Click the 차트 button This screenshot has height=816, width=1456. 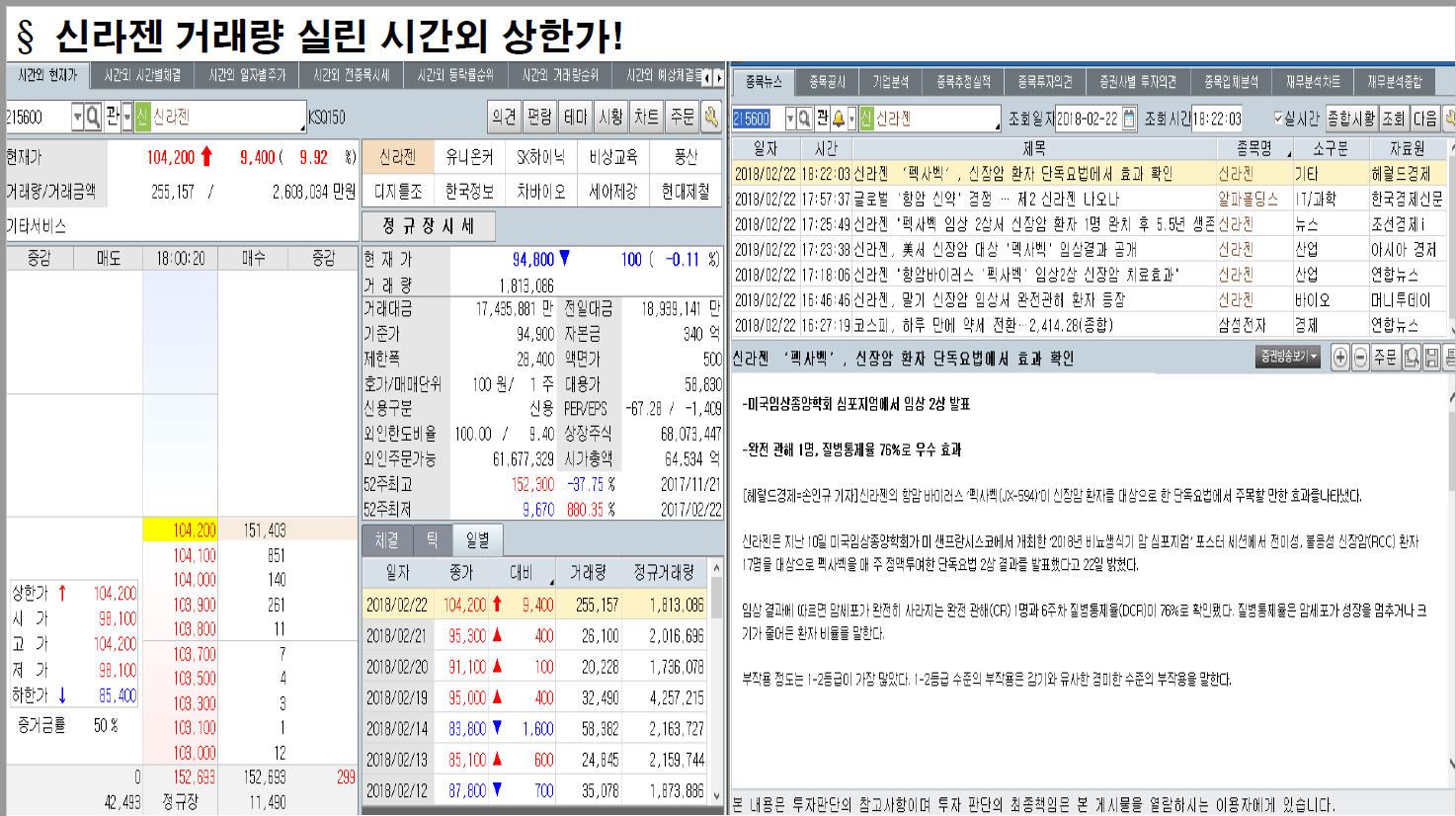tap(646, 117)
